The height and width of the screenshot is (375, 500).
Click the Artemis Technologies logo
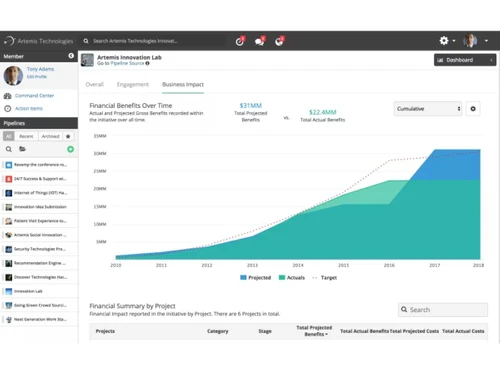[39, 41]
